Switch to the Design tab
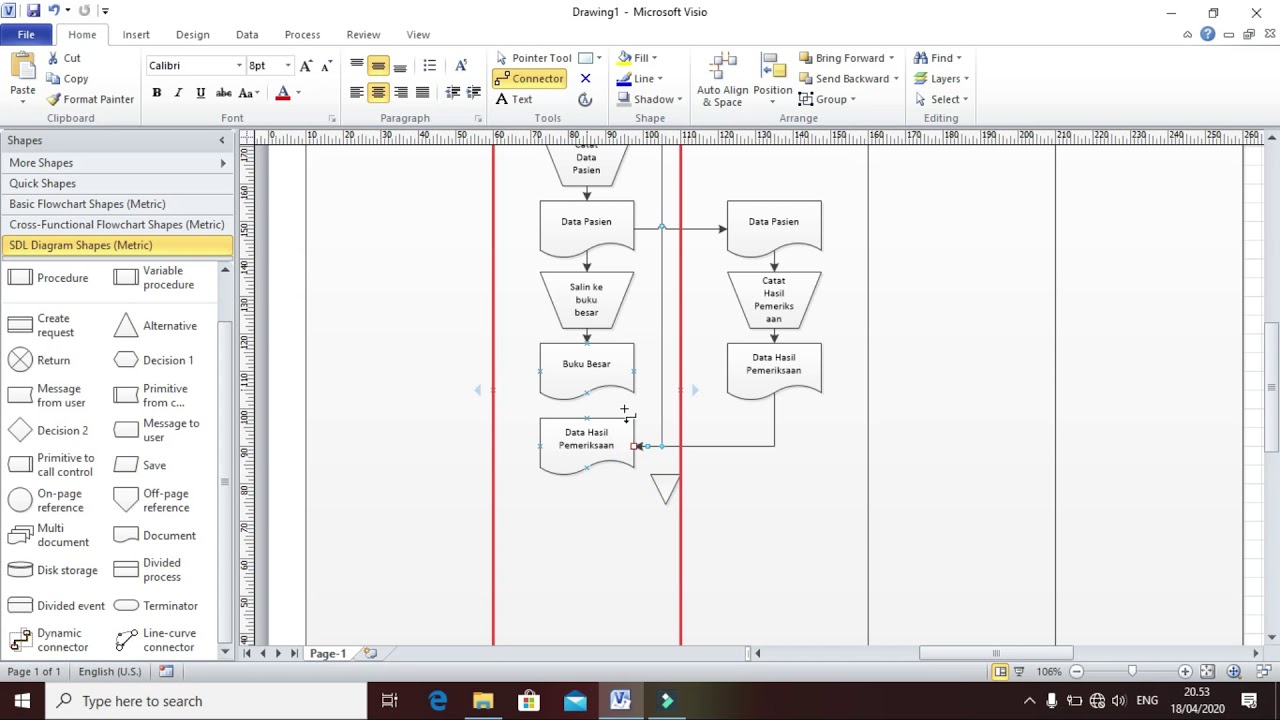Screen dimensions: 1280x720 193,35
